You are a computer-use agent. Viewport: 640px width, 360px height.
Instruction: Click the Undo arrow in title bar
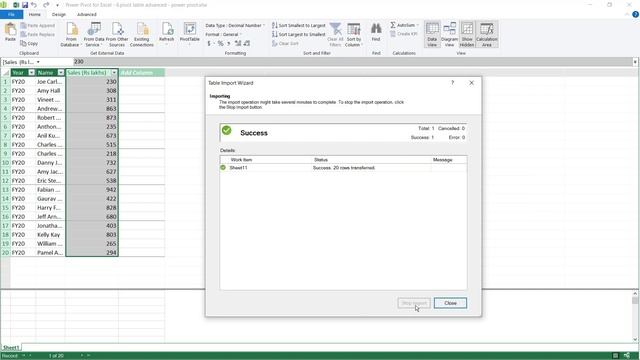(34, 5)
